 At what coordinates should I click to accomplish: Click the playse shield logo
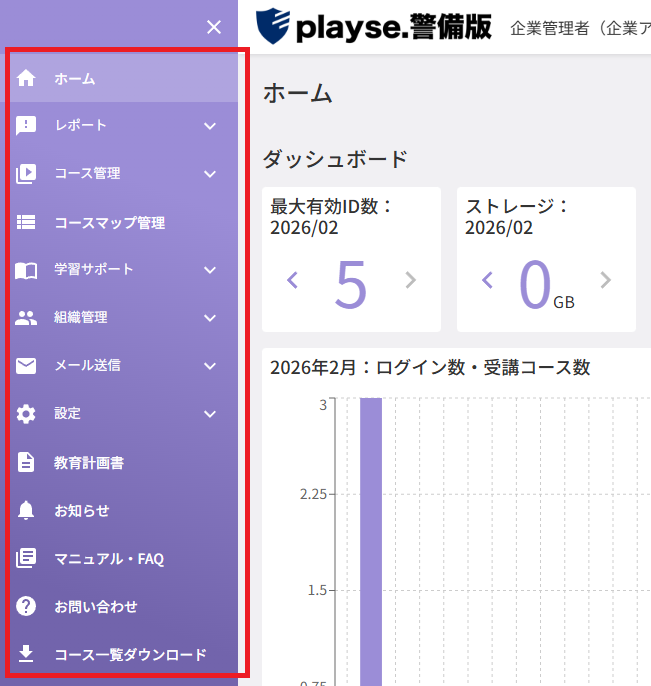273,26
